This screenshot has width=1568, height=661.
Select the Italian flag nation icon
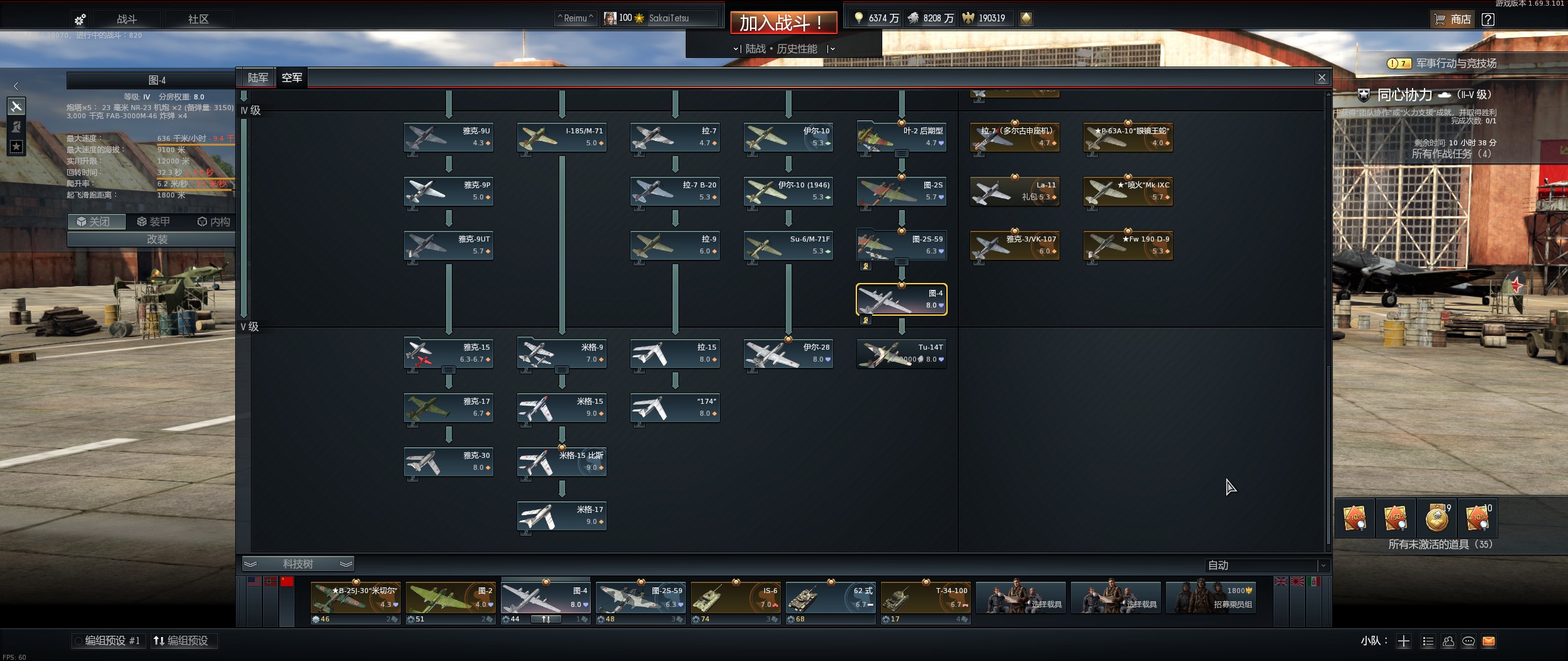coord(1314,582)
